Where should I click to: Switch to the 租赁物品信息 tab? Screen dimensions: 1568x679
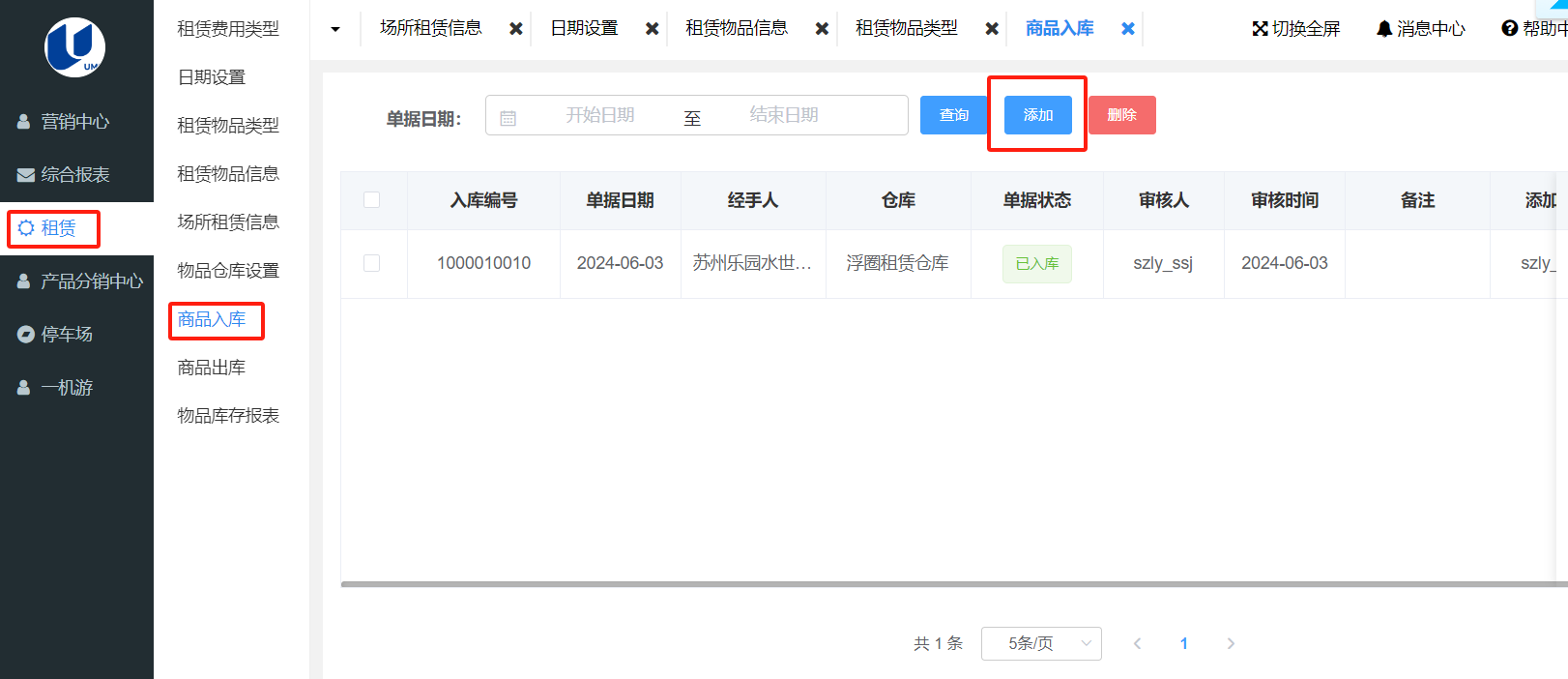737,29
